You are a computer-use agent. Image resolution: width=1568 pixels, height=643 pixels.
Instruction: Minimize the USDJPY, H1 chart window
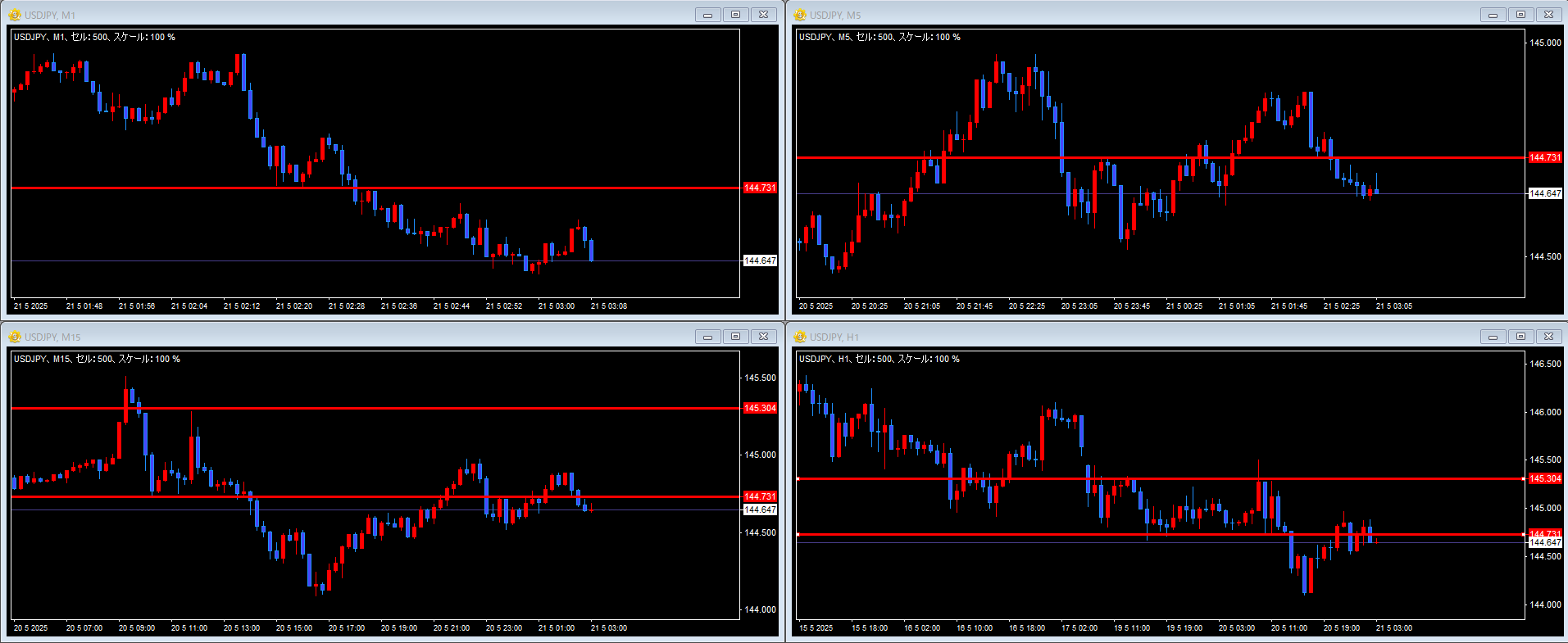[1493, 337]
